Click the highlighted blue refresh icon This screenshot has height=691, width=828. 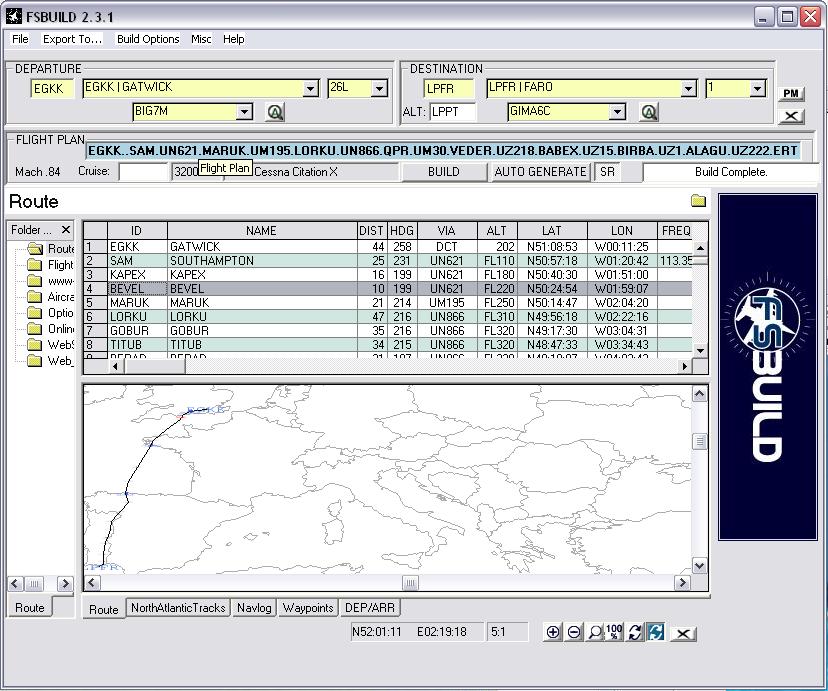pyautogui.click(x=655, y=632)
